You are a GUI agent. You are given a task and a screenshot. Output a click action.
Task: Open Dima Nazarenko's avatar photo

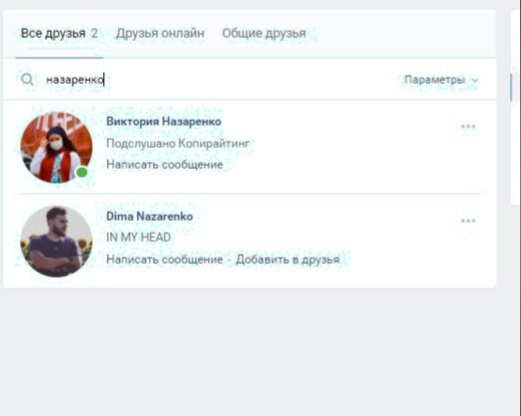coord(56,242)
